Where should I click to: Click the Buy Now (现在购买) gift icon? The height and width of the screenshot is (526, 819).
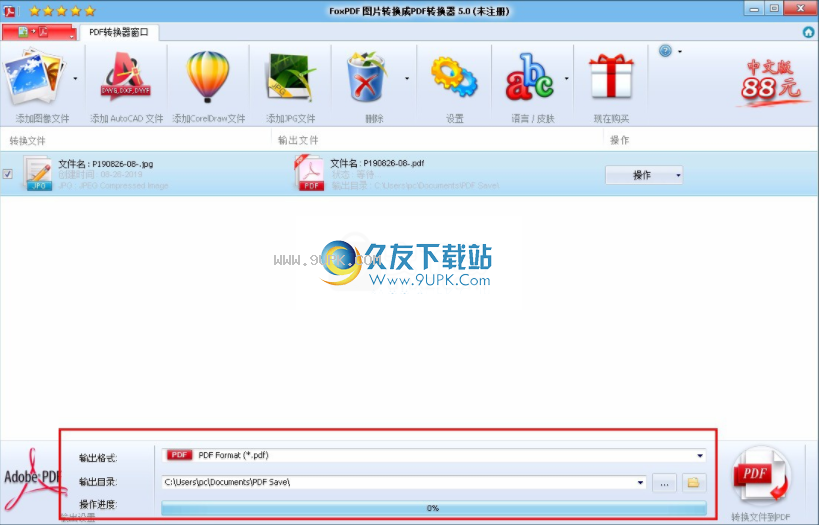pos(611,77)
